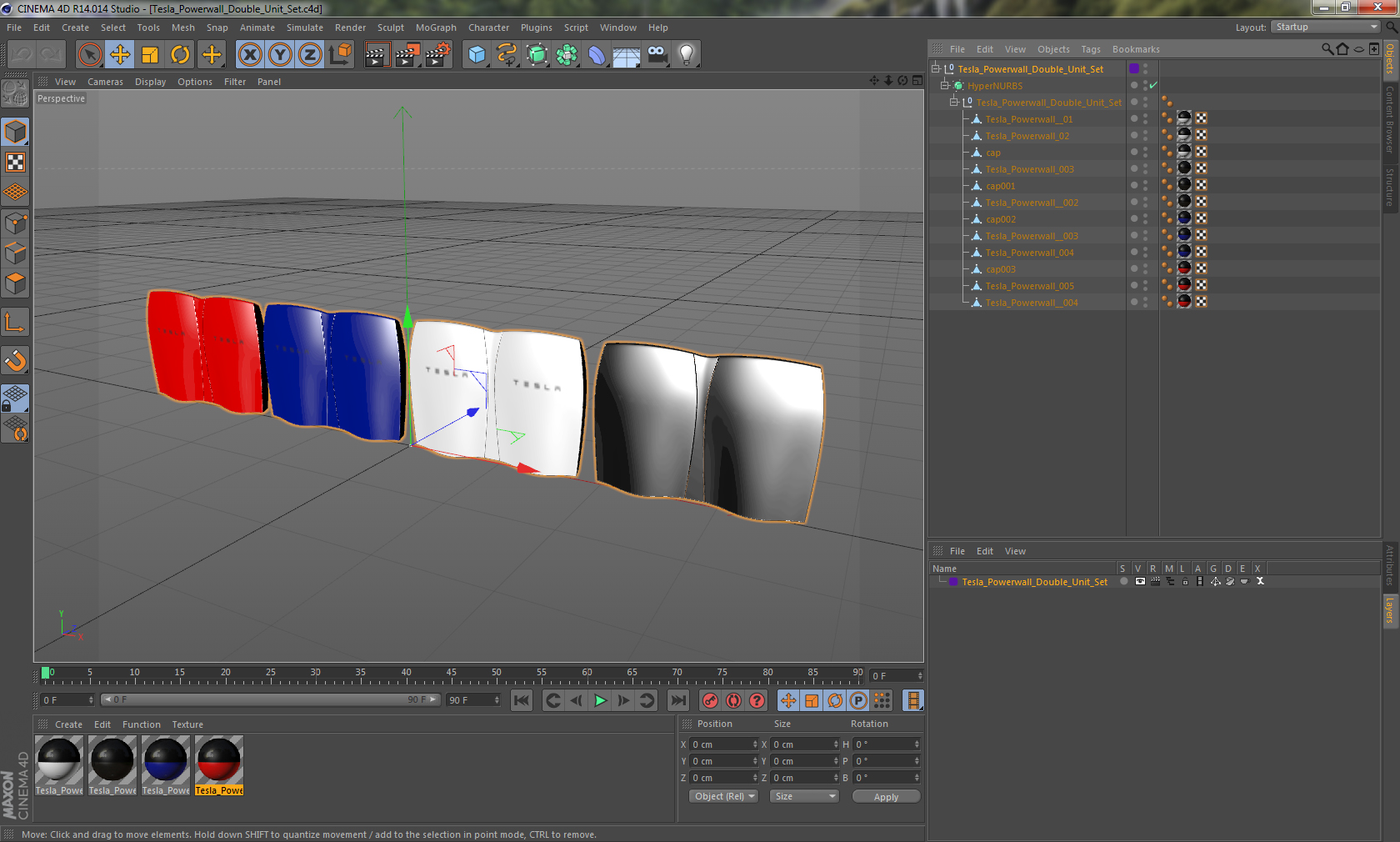1400x842 pixels.
Task: Toggle Y-axis lock
Action: (280, 55)
